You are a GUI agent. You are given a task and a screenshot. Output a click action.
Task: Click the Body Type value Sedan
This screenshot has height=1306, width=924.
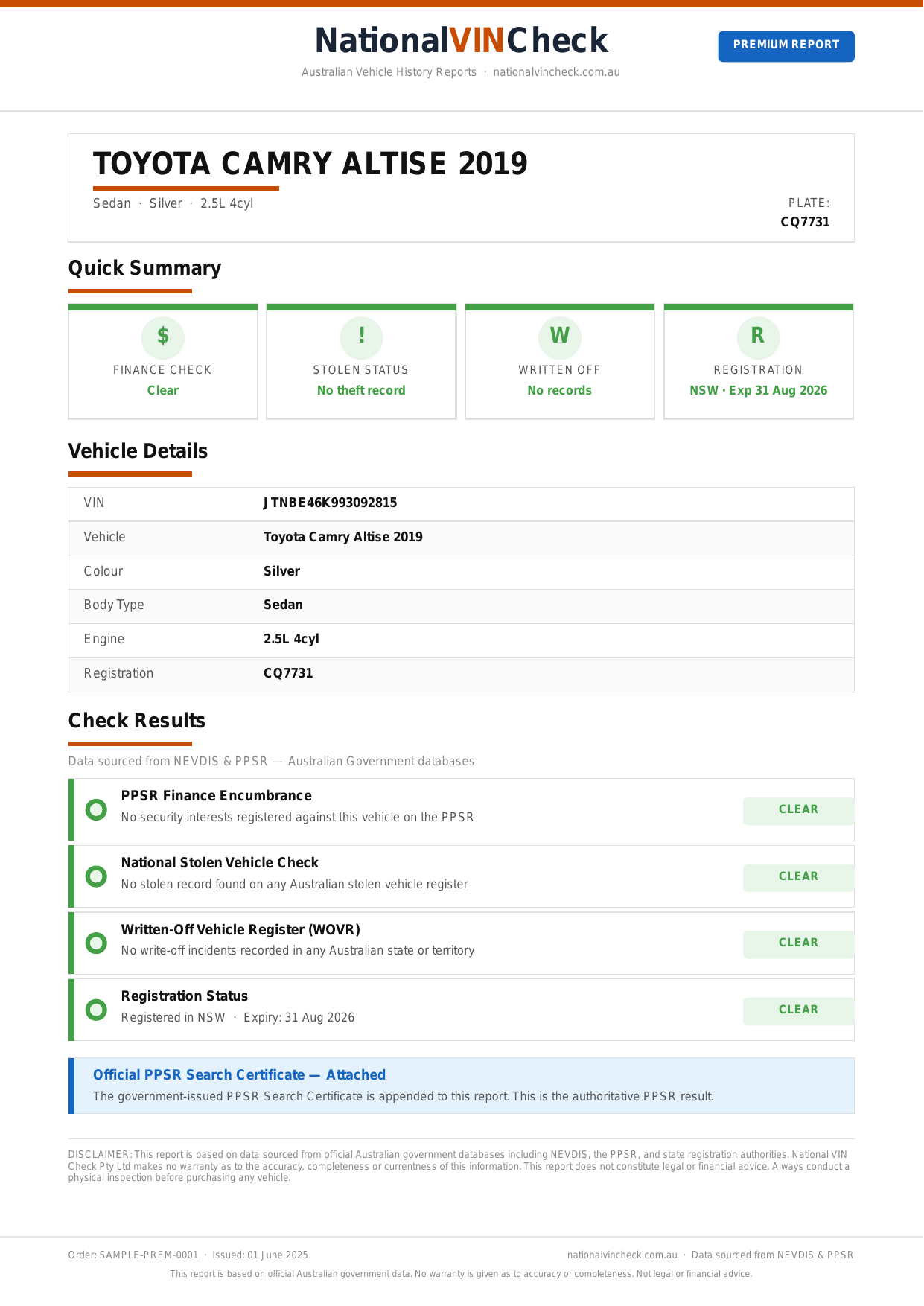(283, 605)
